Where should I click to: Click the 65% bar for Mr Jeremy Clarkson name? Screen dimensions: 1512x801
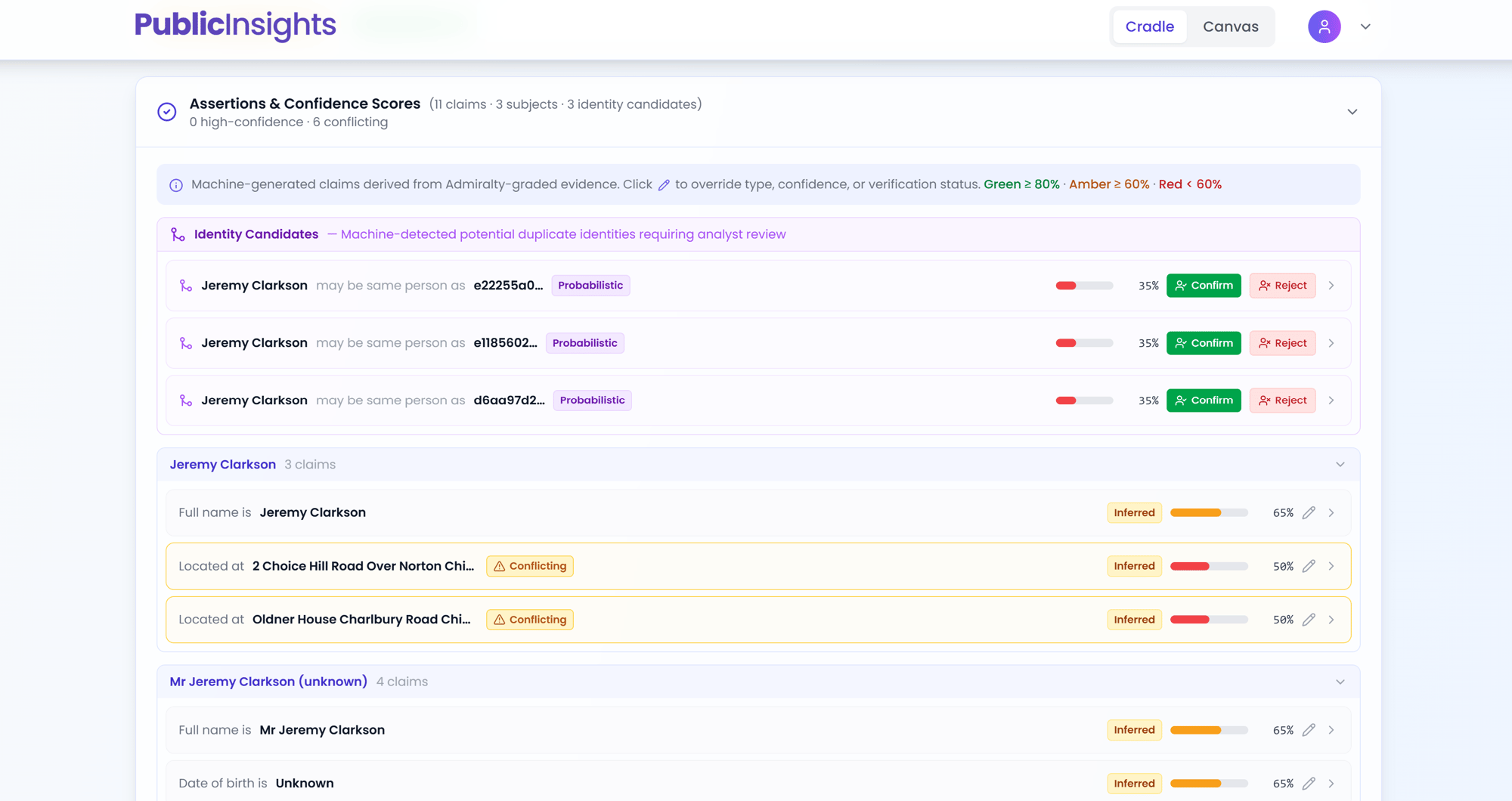(x=1209, y=730)
